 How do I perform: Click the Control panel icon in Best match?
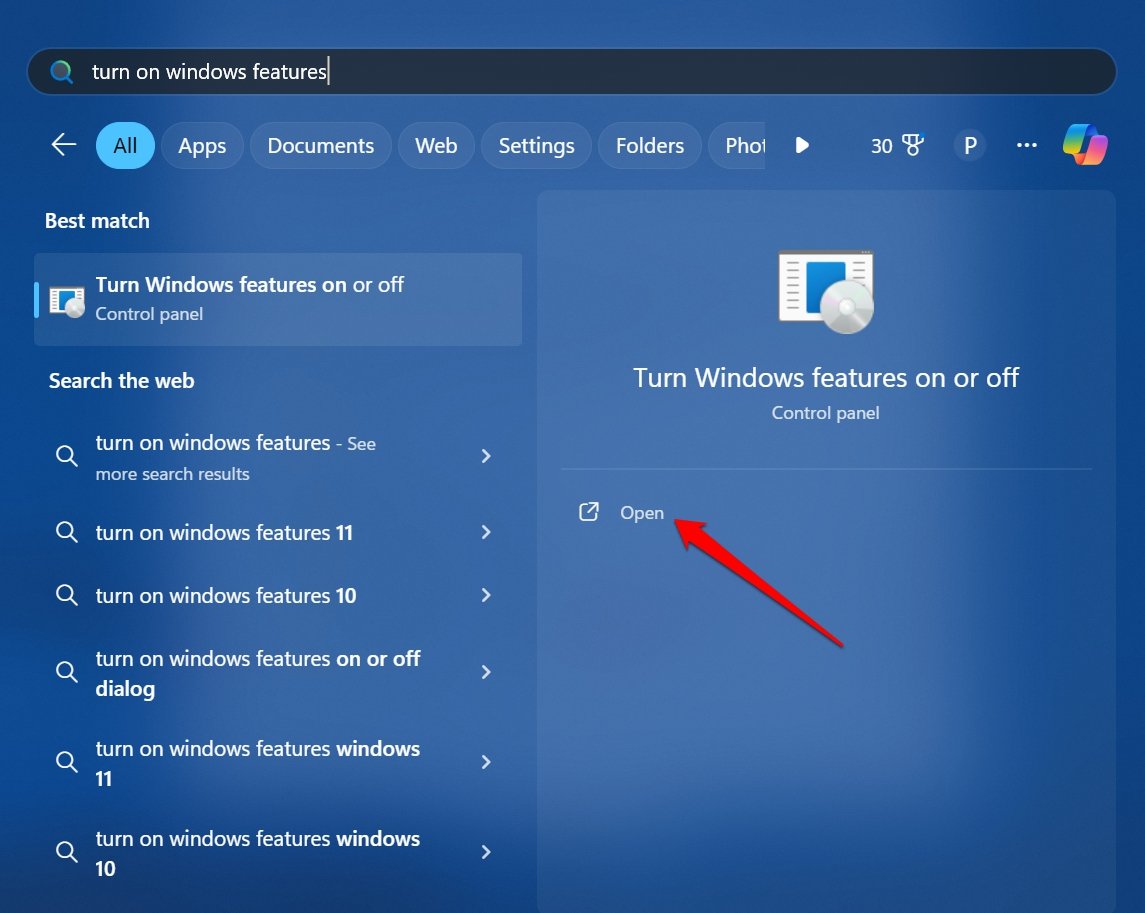coord(66,300)
